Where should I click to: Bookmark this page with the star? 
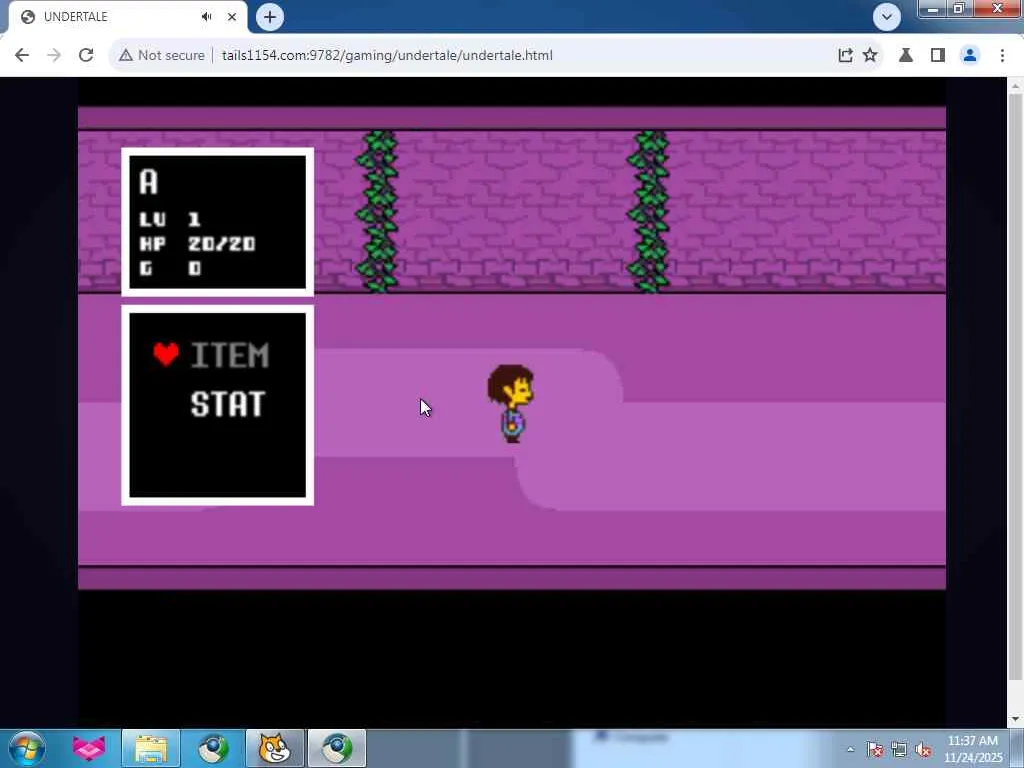tap(870, 56)
